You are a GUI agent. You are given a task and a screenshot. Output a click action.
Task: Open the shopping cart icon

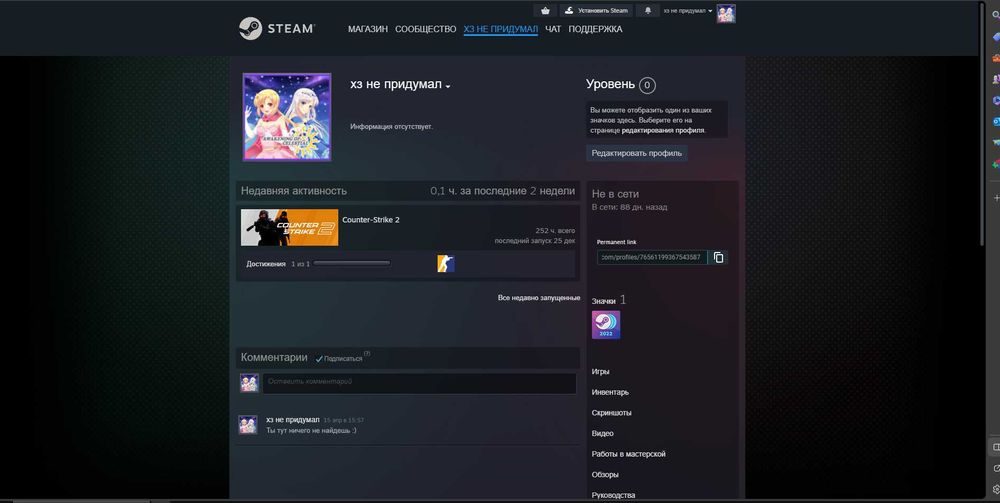(545, 11)
